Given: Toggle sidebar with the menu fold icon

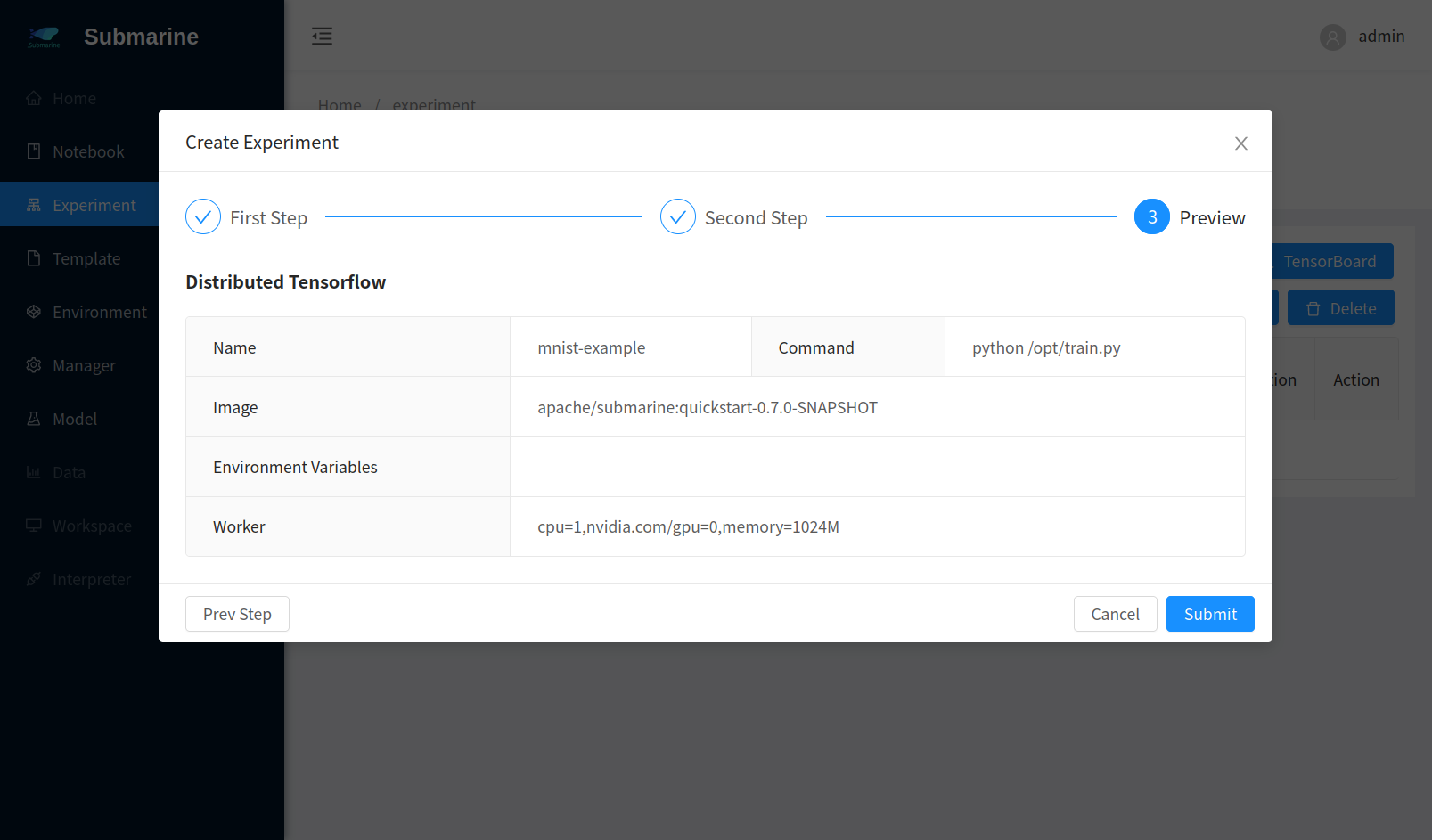Looking at the screenshot, I should click(322, 37).
